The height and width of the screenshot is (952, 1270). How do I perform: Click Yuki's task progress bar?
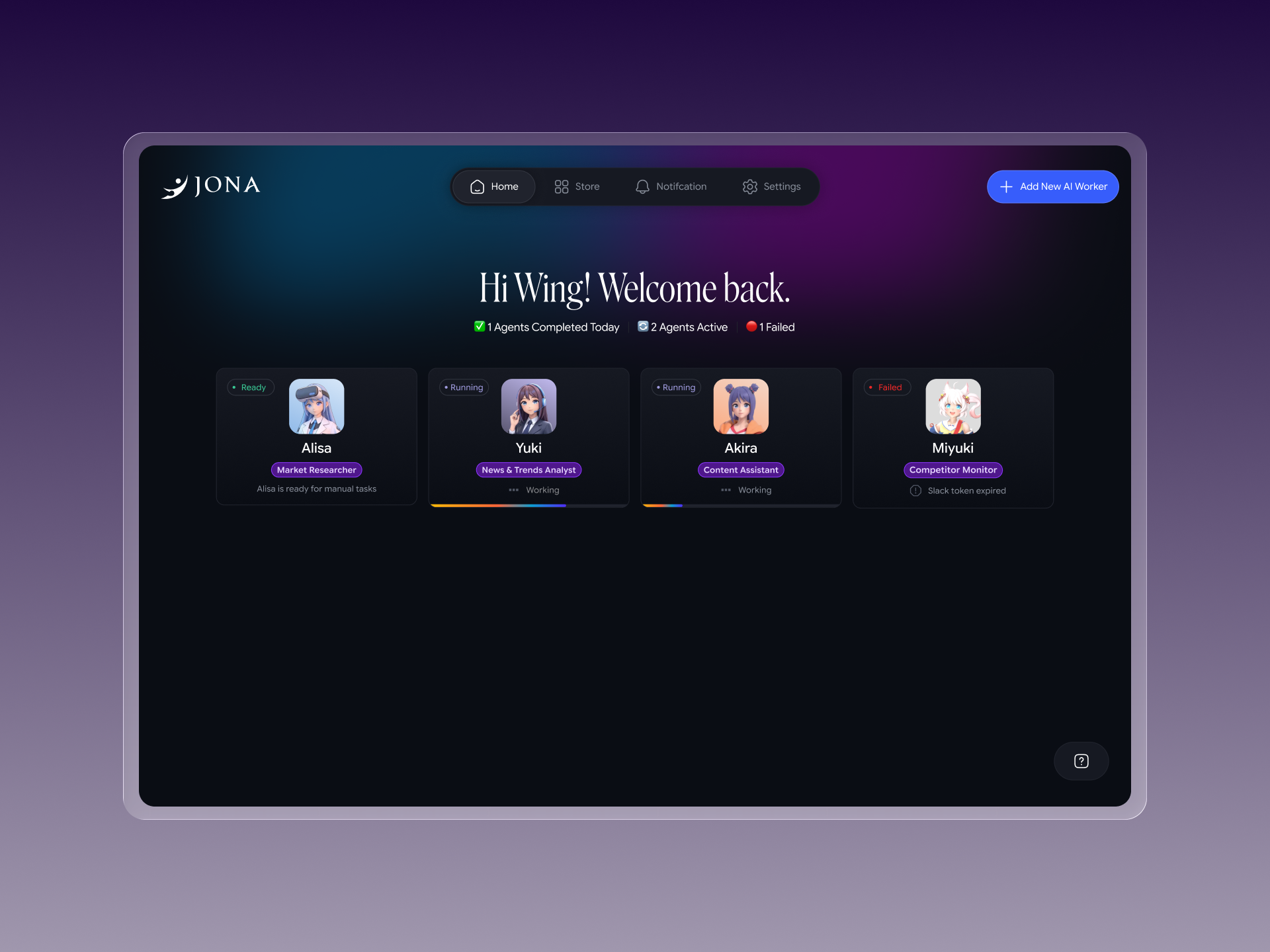529,505
